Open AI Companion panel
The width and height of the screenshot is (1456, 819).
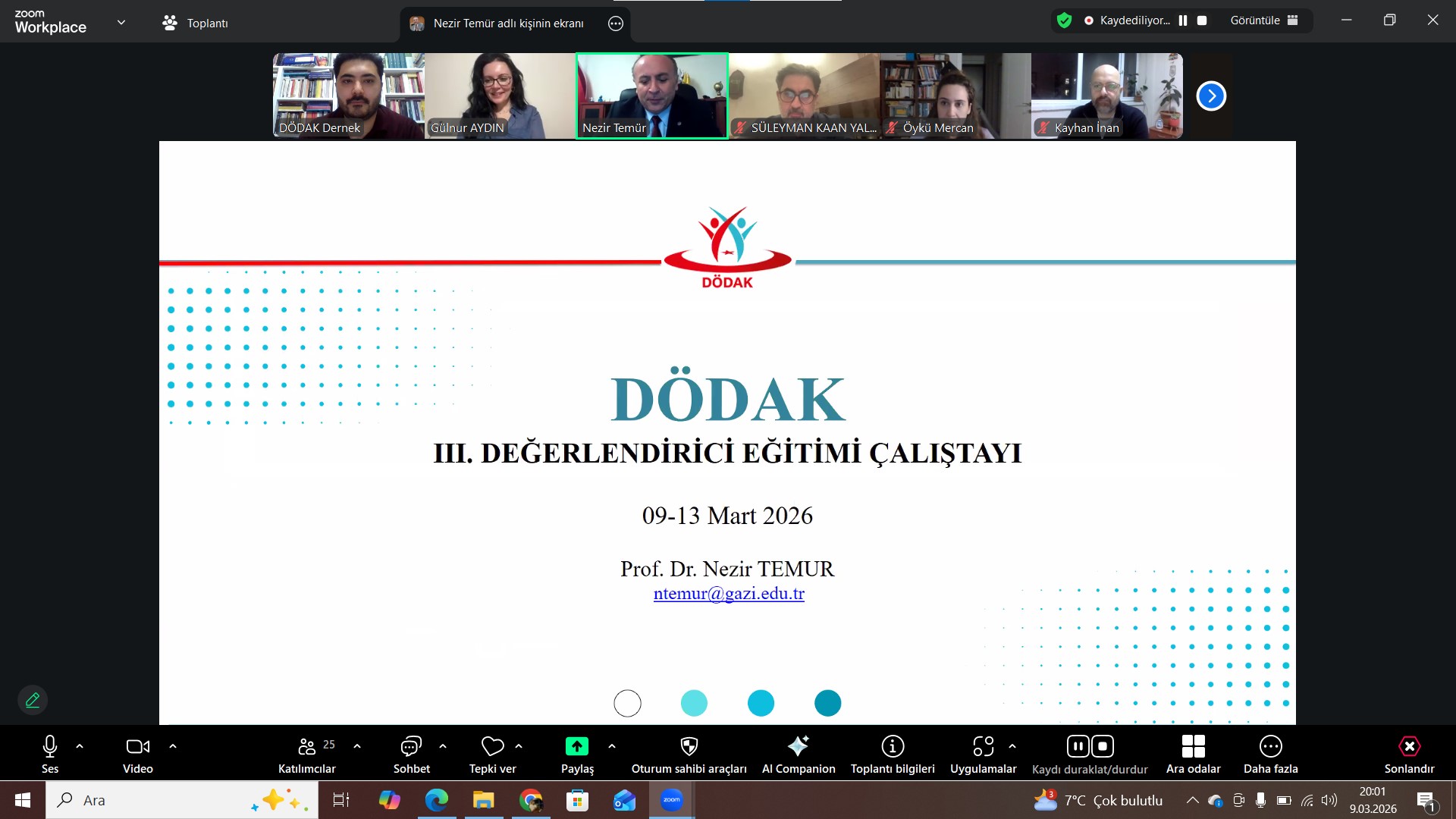(798, 747)
